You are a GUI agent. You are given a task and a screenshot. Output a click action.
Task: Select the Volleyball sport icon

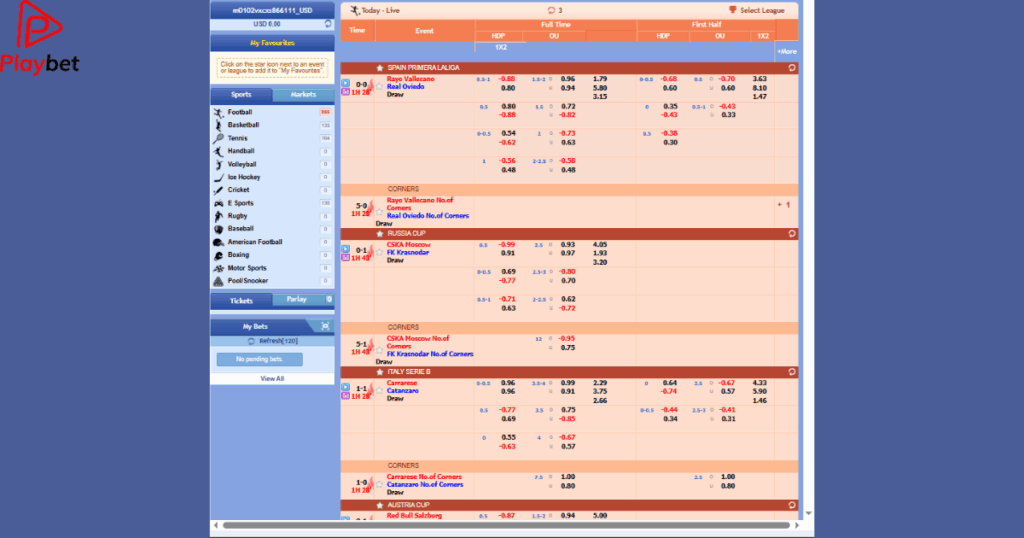coord(219,165)
